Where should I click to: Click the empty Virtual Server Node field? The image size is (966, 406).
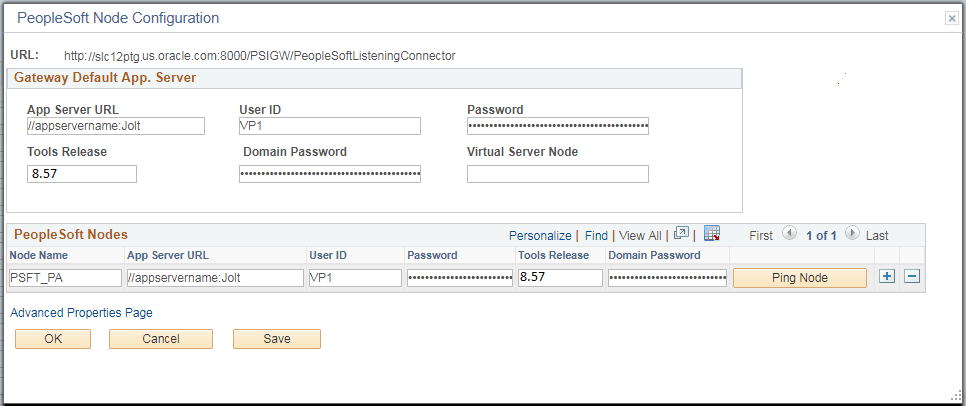click(558, 174)
